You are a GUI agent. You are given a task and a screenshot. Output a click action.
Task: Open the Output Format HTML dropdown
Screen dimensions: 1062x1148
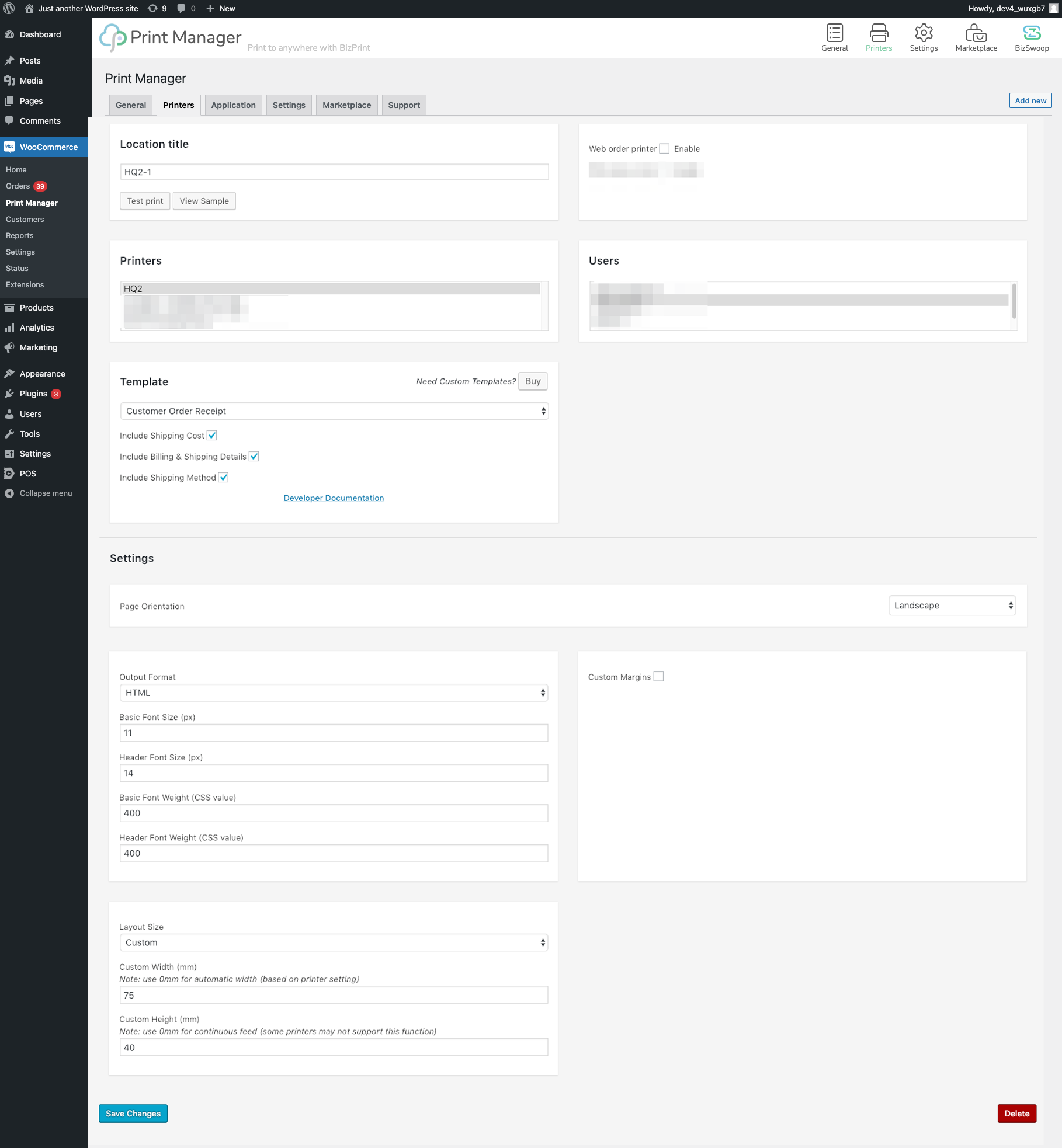coord(334,693)
